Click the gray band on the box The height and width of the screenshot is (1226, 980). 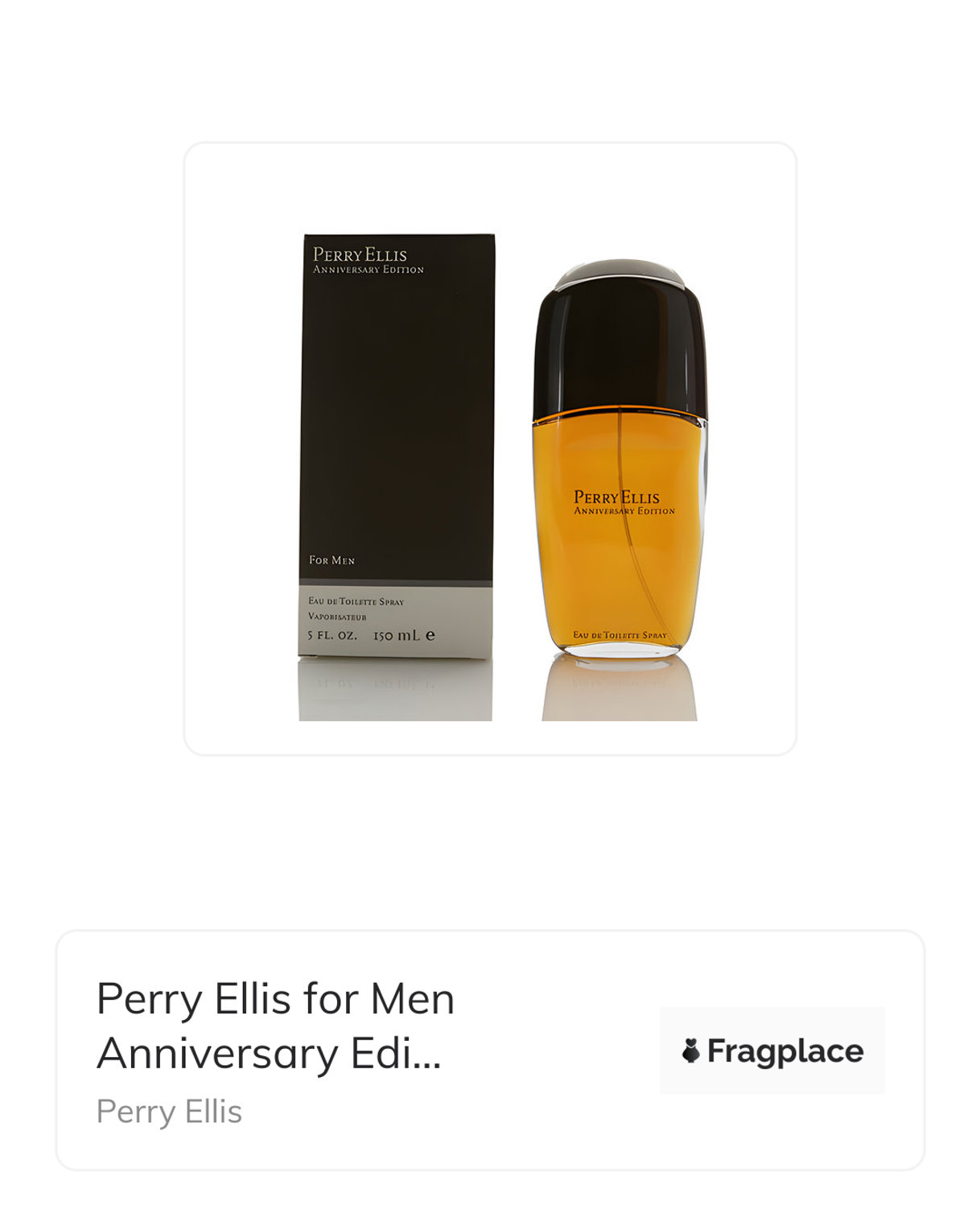click(396, 621)
